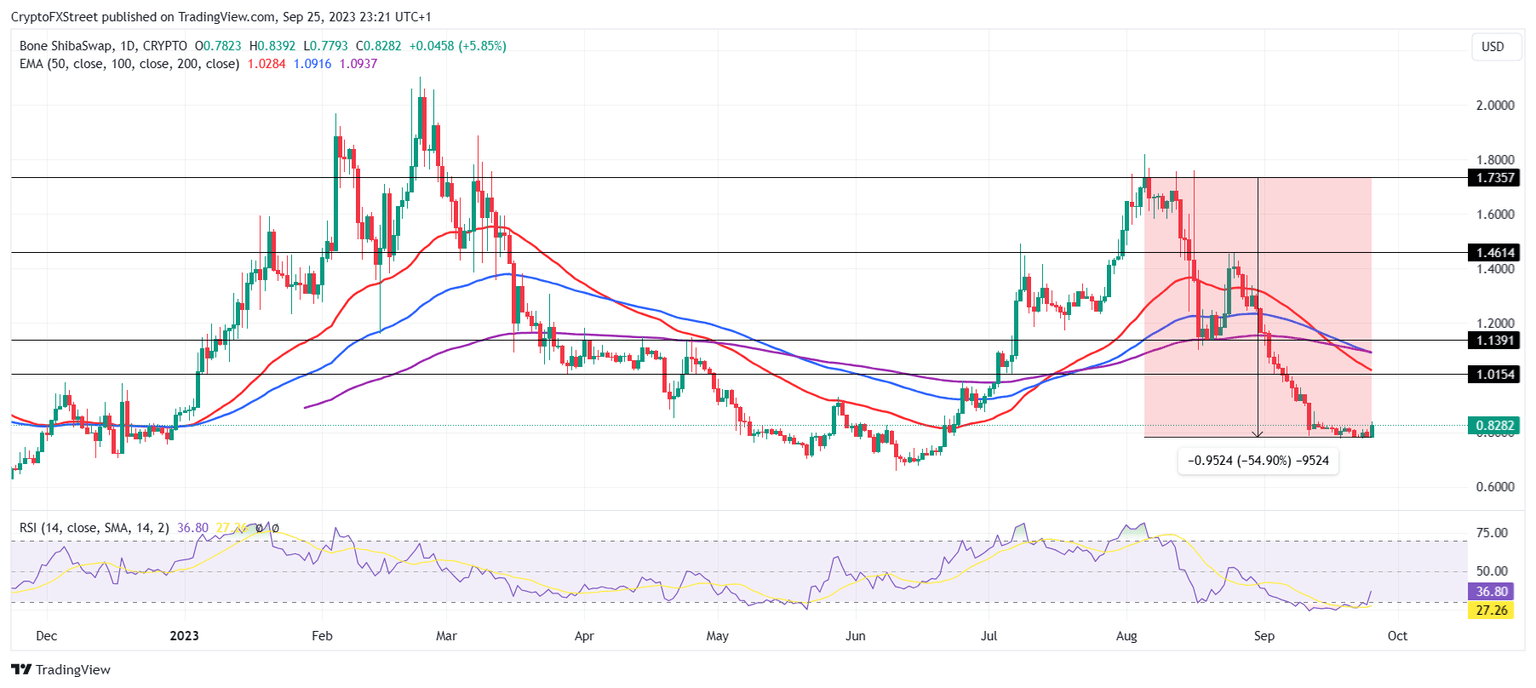Screen dimensions: 1536x688
Task: Toggle the measurement tooltip showing −54.90%
Action: click(1258, 461)
